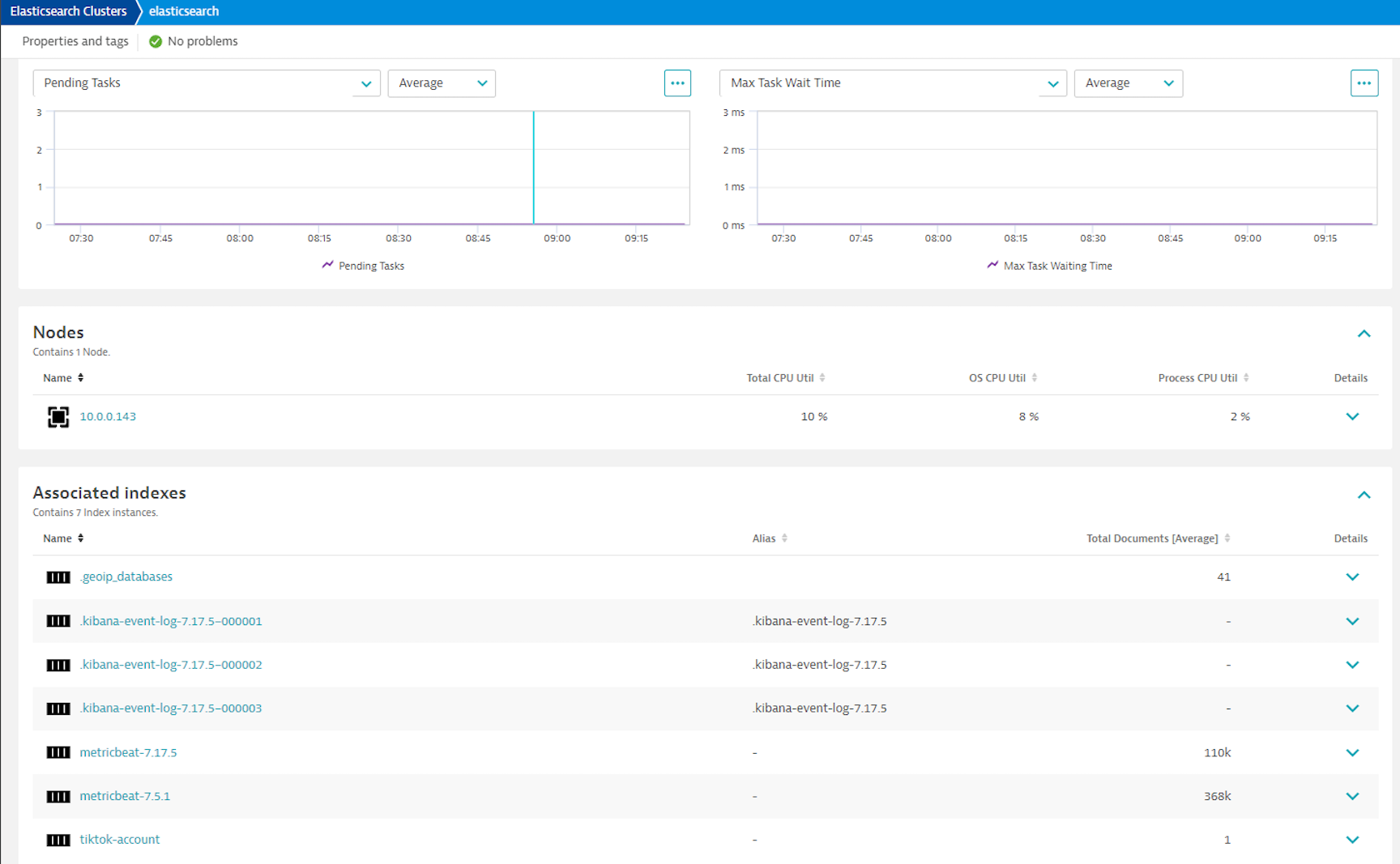
Task: Sort indexes by Name column arrow
Action: click(80, 538)
